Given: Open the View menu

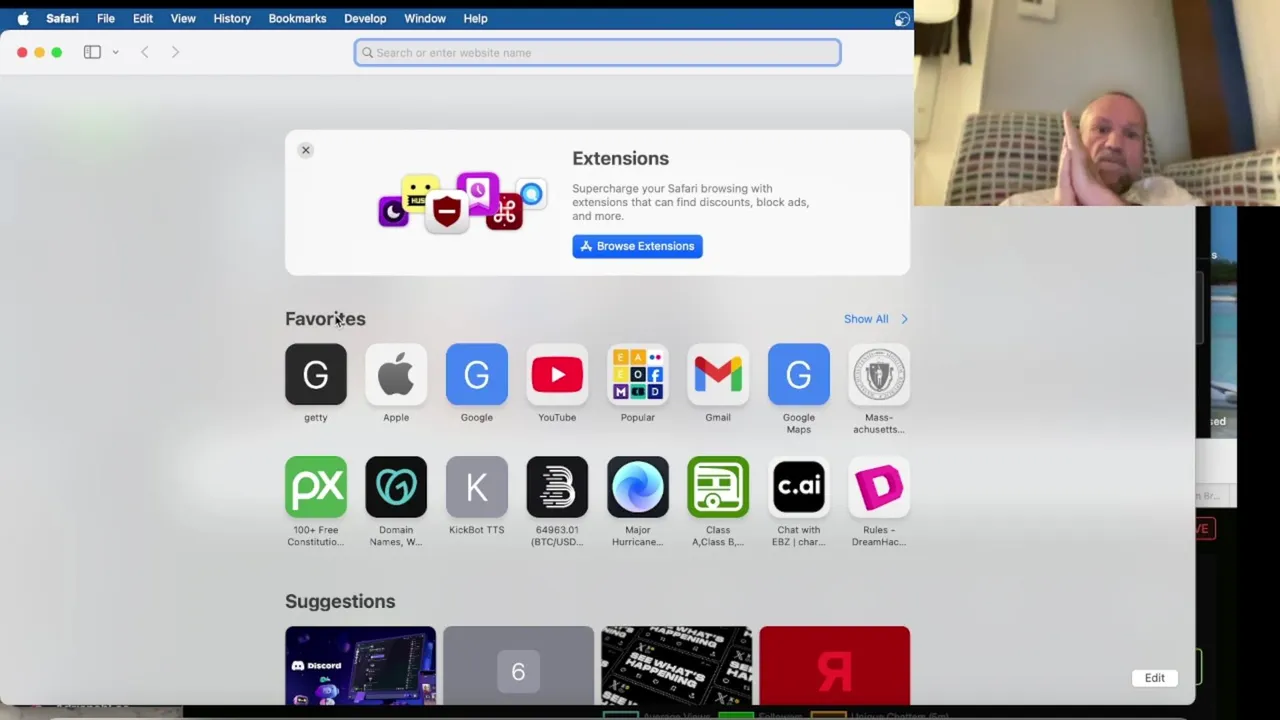Looking at the screenshot, I should 183,18.
